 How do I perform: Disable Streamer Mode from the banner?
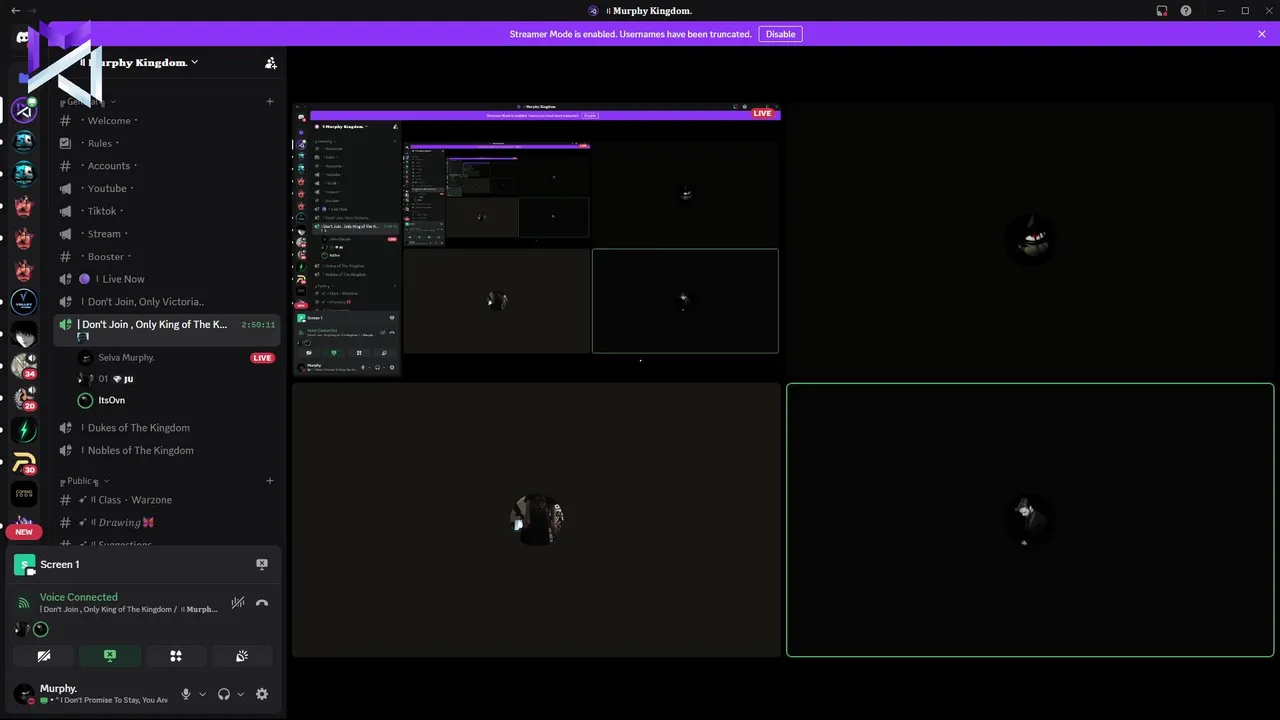click(x=780, y=34)
